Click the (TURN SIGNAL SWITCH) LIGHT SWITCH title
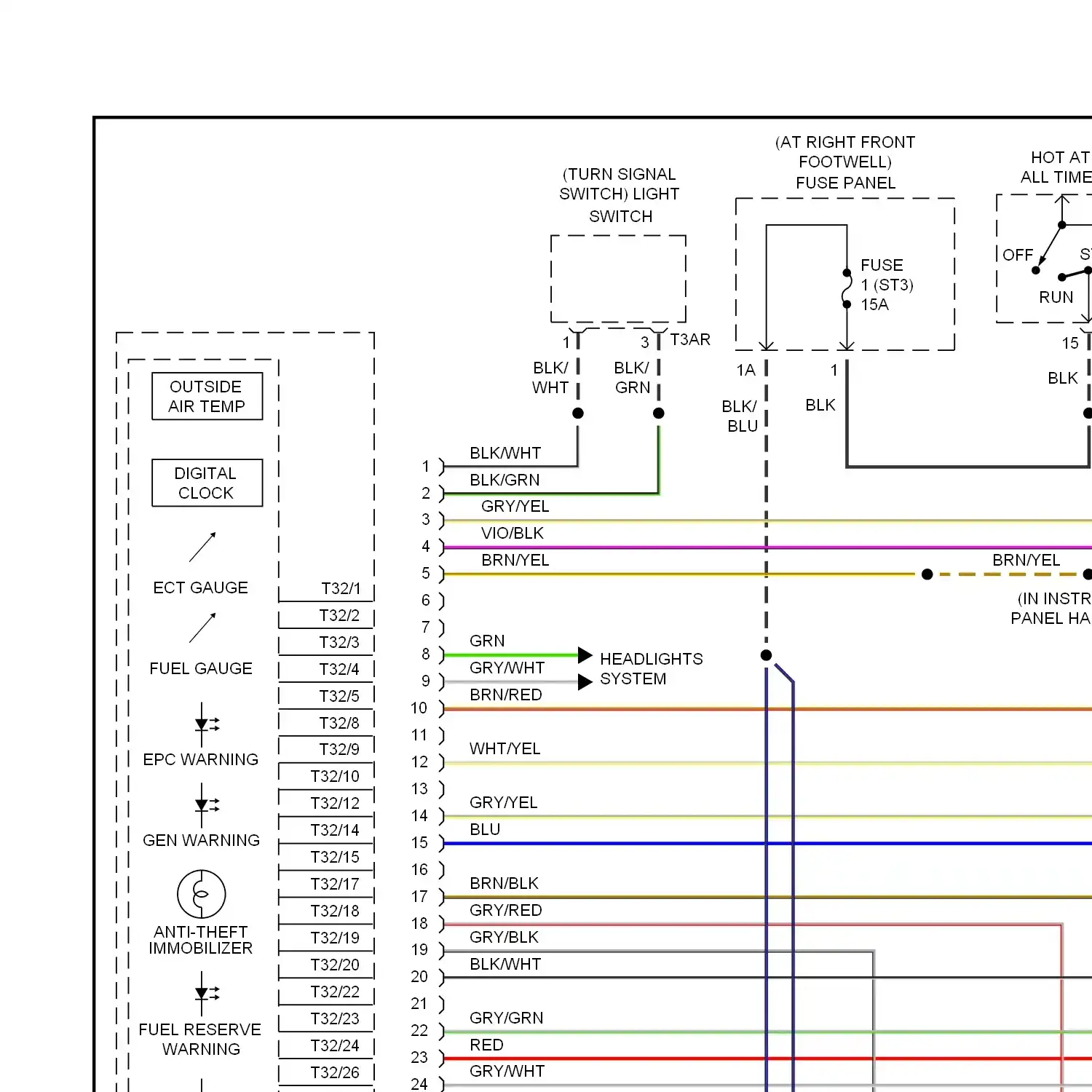 coord(620,195)
